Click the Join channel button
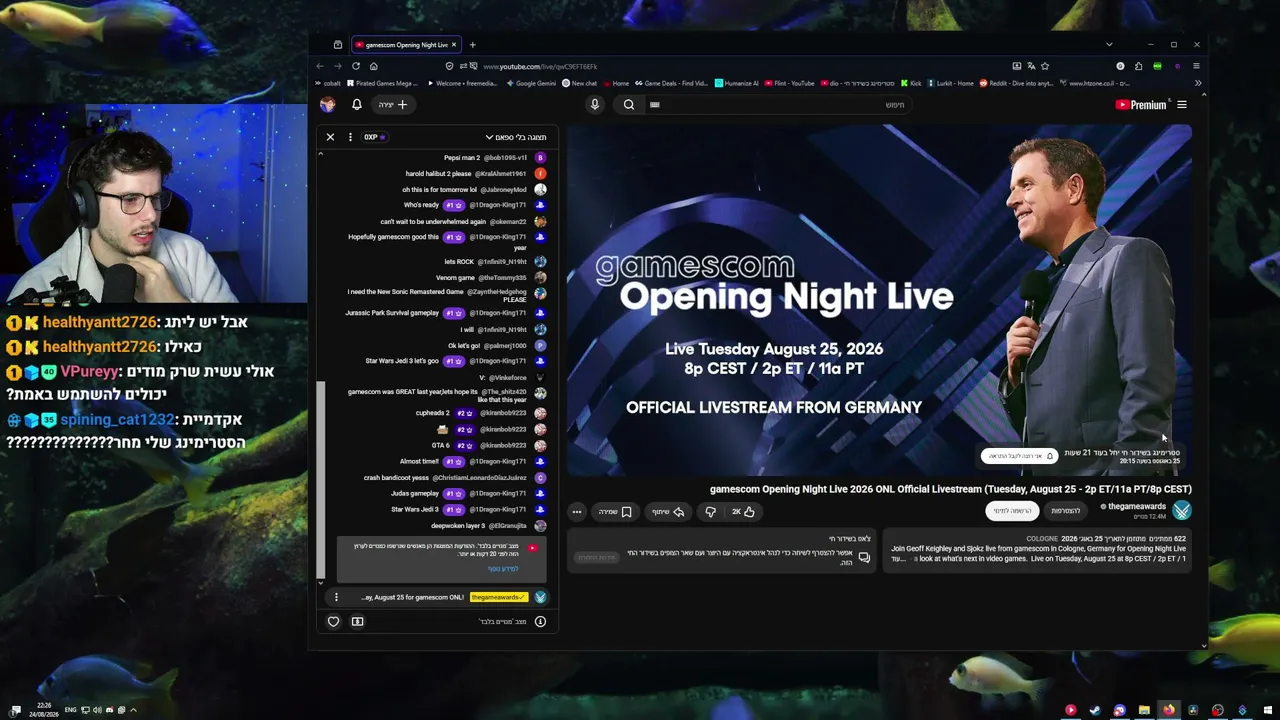The height and width of the screenshot is (720, 1280). coord(1066,511)
